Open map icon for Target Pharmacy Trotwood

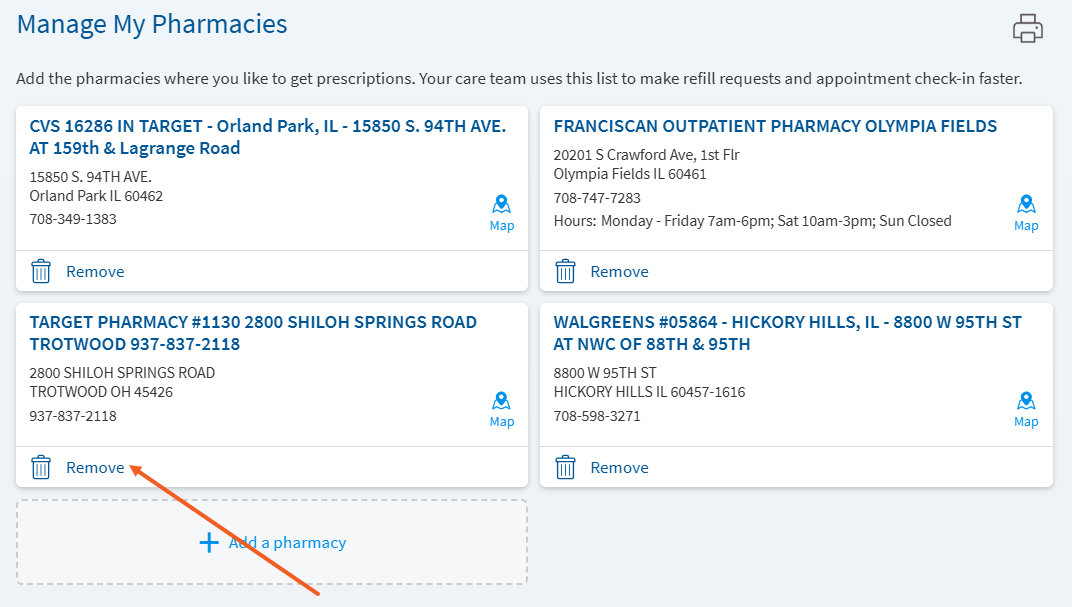[x=501, y=400]
